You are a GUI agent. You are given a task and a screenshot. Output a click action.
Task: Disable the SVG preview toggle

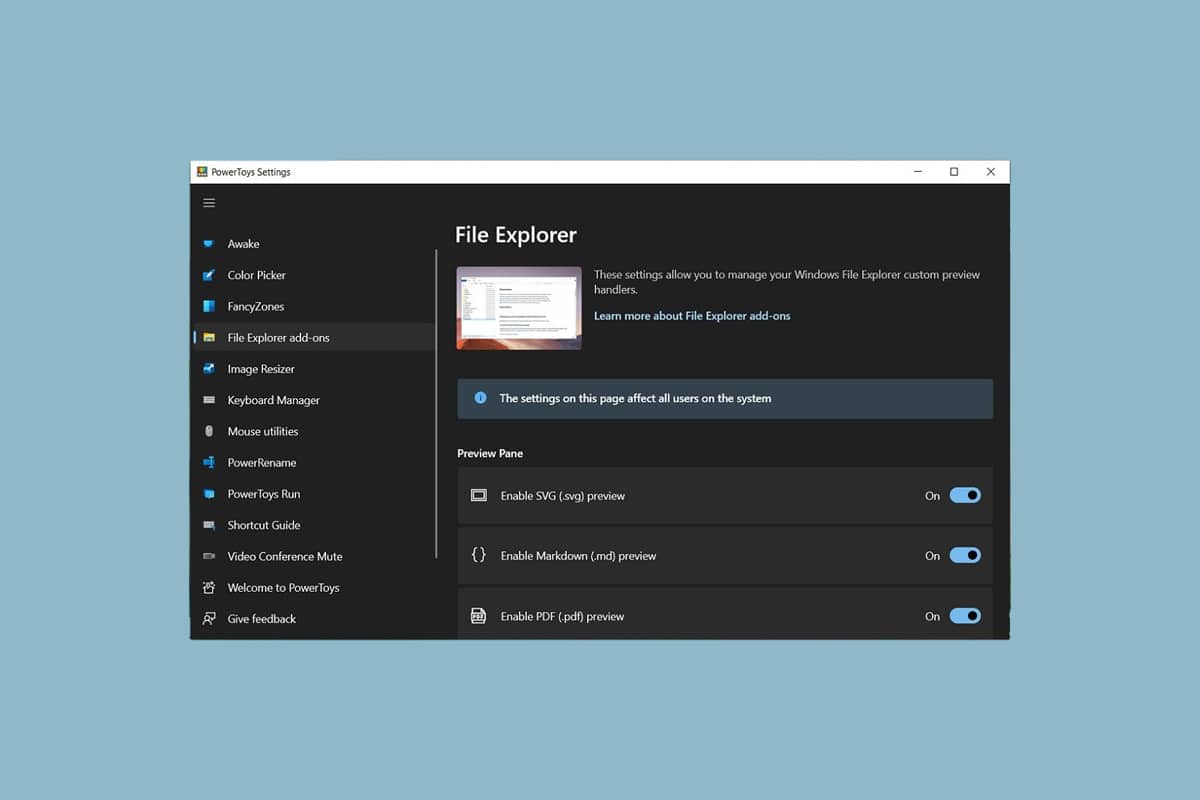965,495
